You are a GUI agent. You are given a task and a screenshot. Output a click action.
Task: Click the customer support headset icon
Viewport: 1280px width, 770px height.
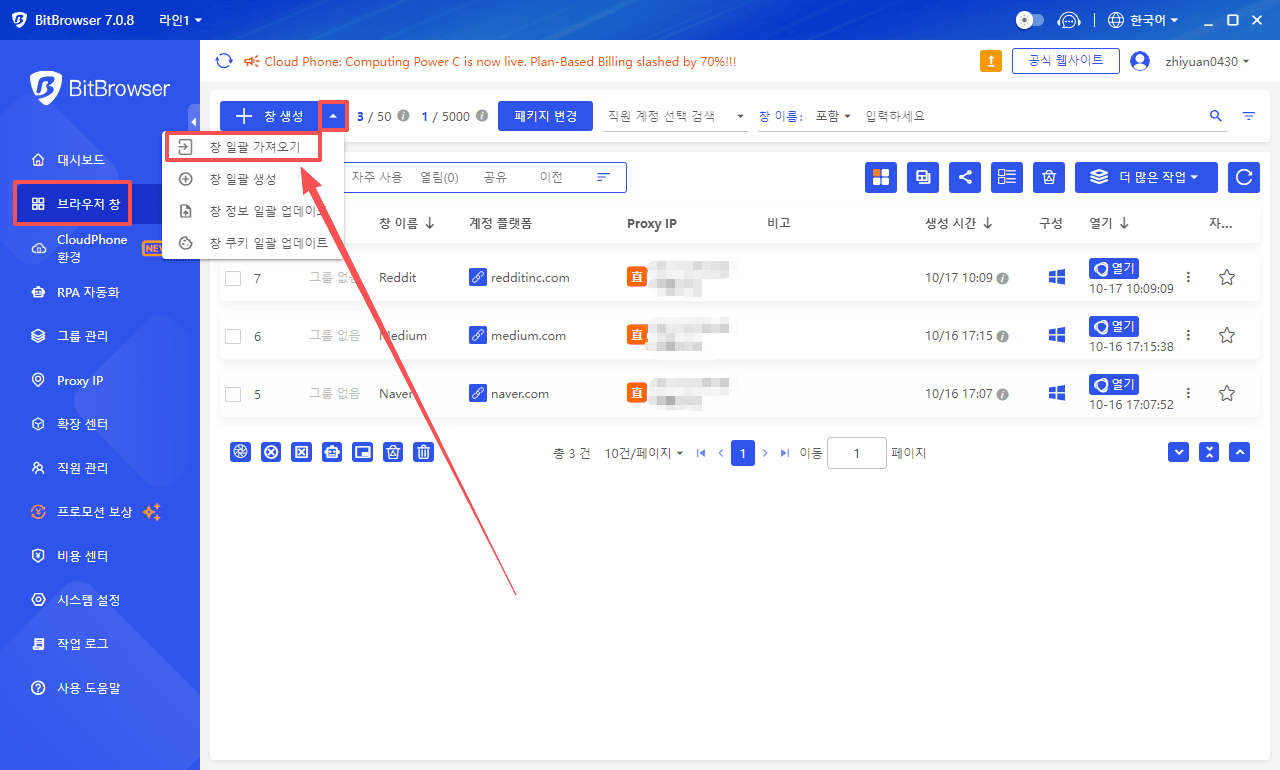(1069, 20)
